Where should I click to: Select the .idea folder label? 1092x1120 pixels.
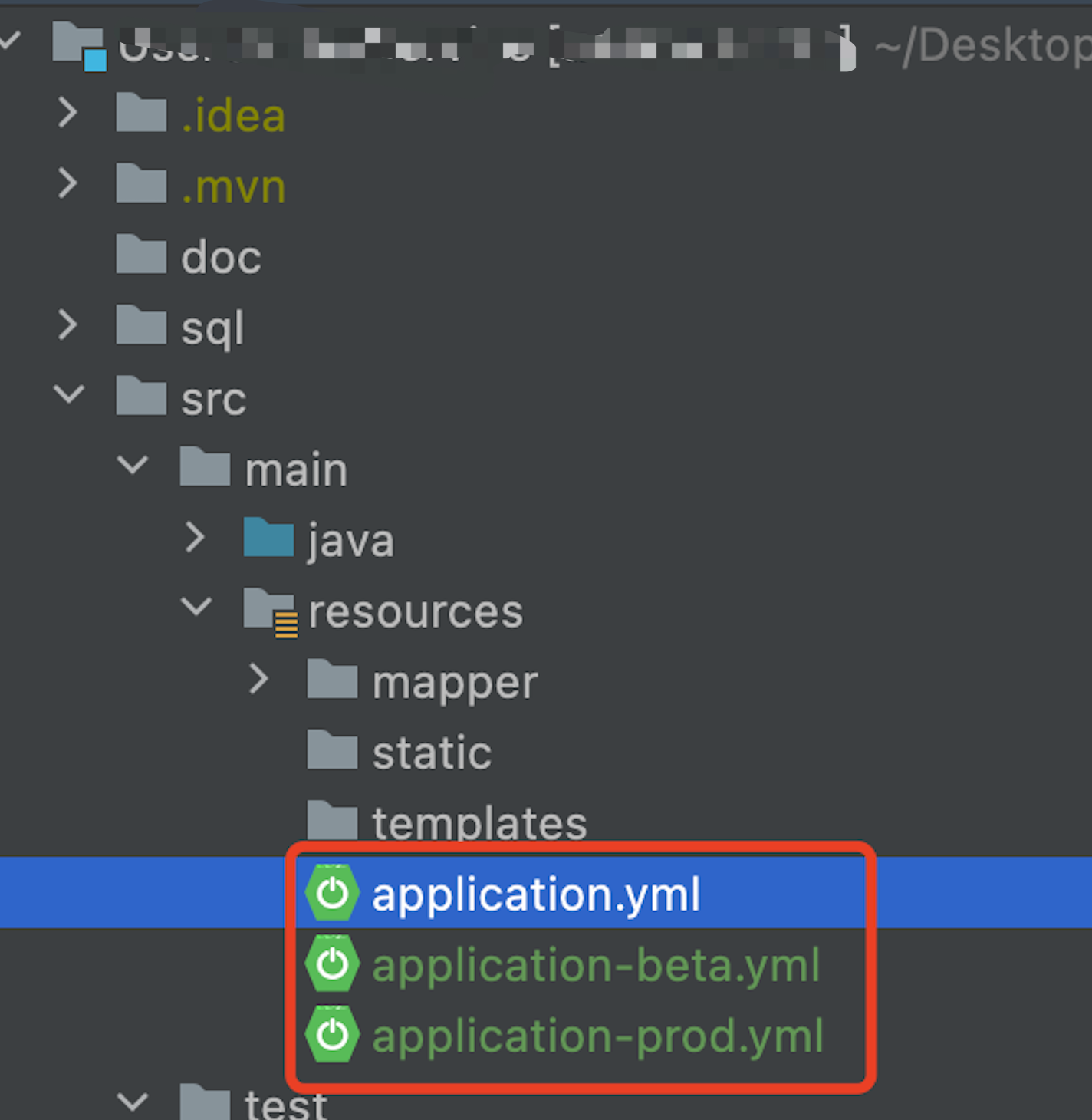coord(234,116)
